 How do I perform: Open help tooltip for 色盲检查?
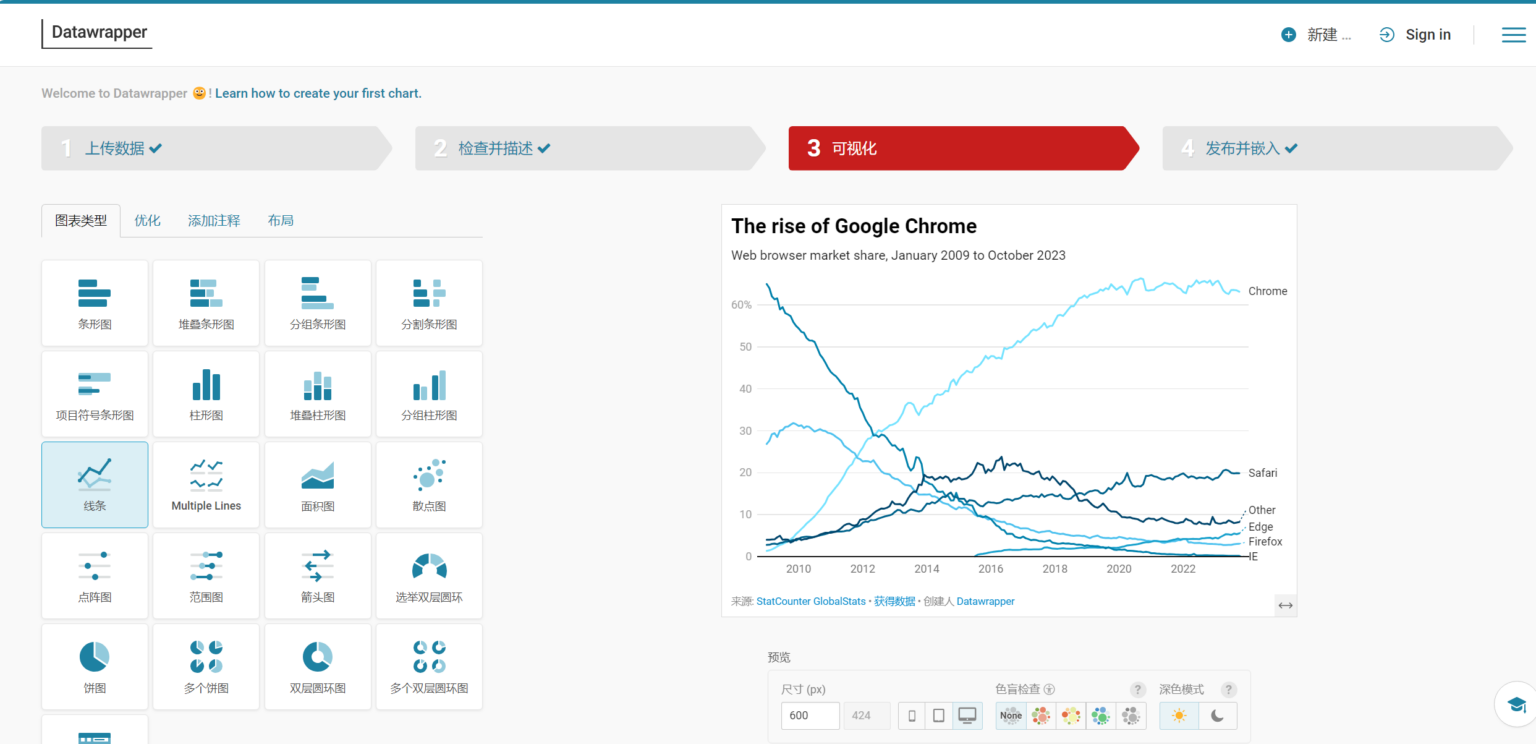tap(1137, 689)
